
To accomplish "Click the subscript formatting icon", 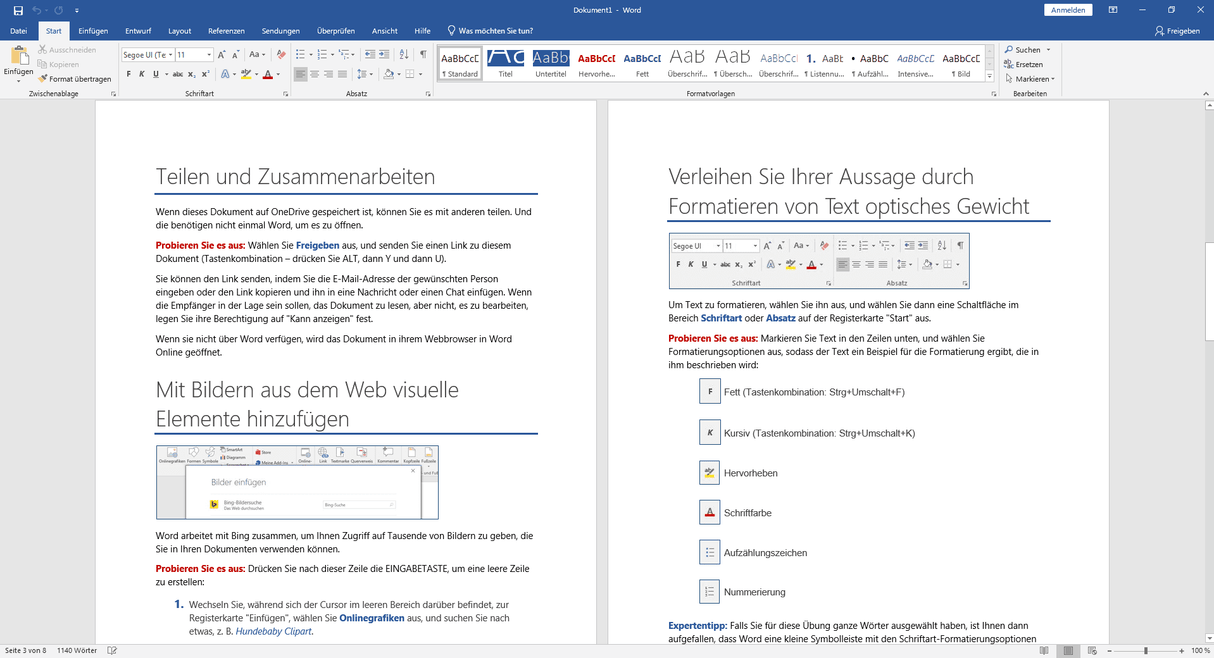I will (x=191, y=73).
